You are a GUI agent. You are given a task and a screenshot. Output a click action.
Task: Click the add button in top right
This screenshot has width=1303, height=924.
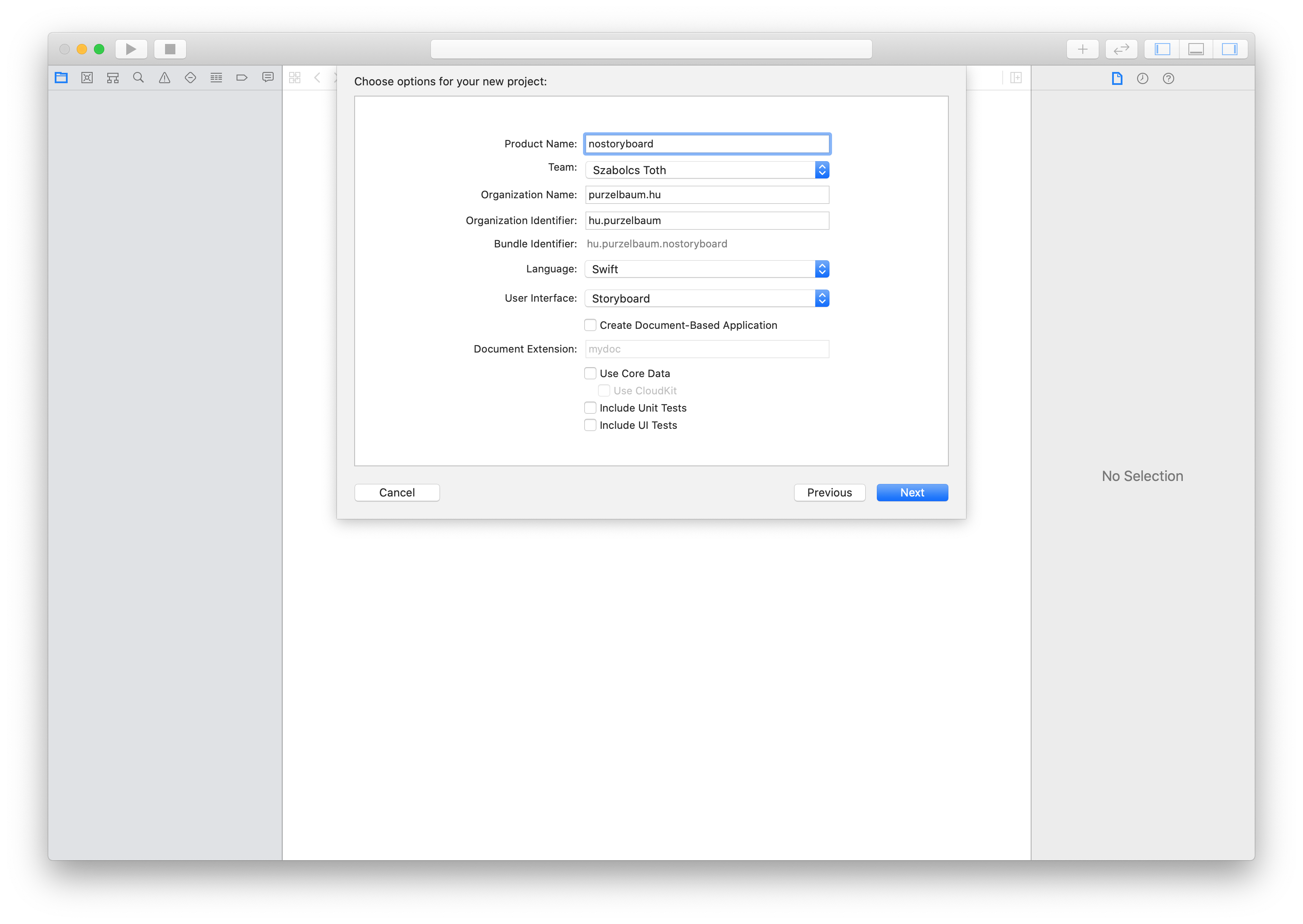click(1082, 48)
